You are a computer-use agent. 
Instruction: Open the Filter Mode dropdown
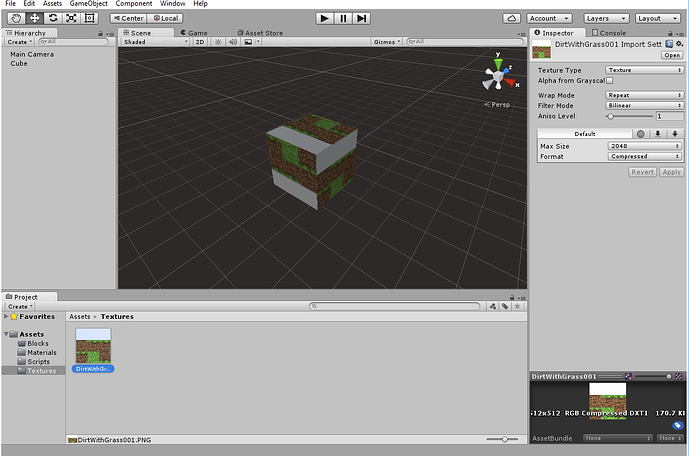644,105
